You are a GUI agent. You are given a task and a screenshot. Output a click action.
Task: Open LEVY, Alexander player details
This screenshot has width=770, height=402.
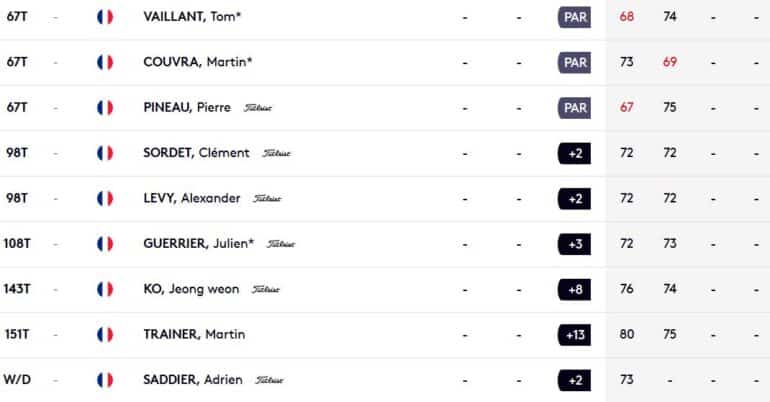coord(192,198)
